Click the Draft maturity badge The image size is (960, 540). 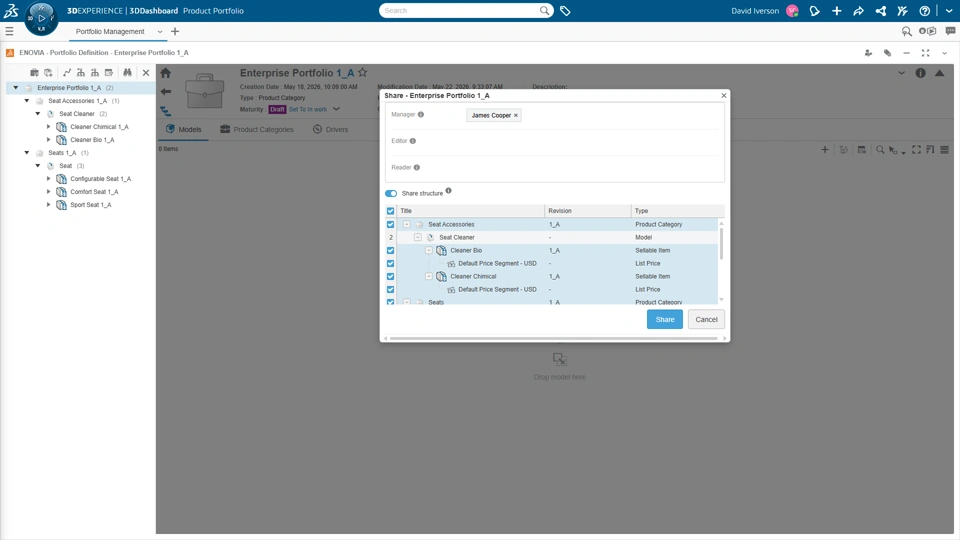(x=277, y=110)
